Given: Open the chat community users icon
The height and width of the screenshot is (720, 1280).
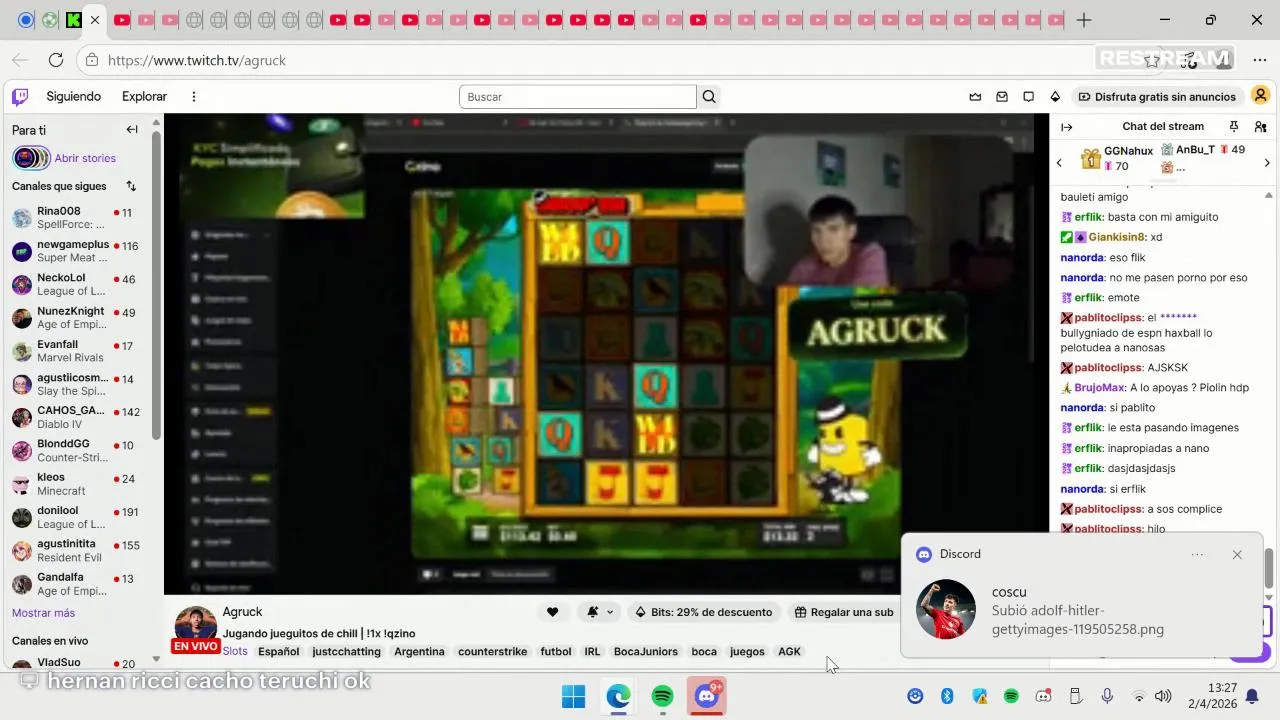Looking at the screenshot, I should tap(1260, 127).
